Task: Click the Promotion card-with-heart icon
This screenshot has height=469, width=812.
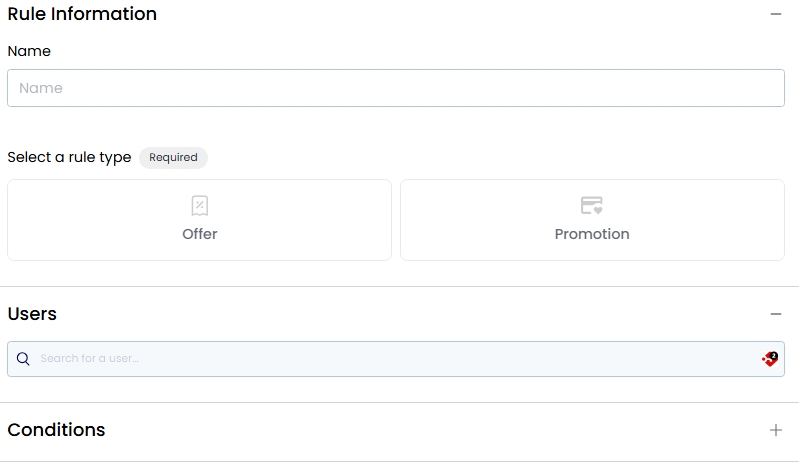Action: (592, 206)
